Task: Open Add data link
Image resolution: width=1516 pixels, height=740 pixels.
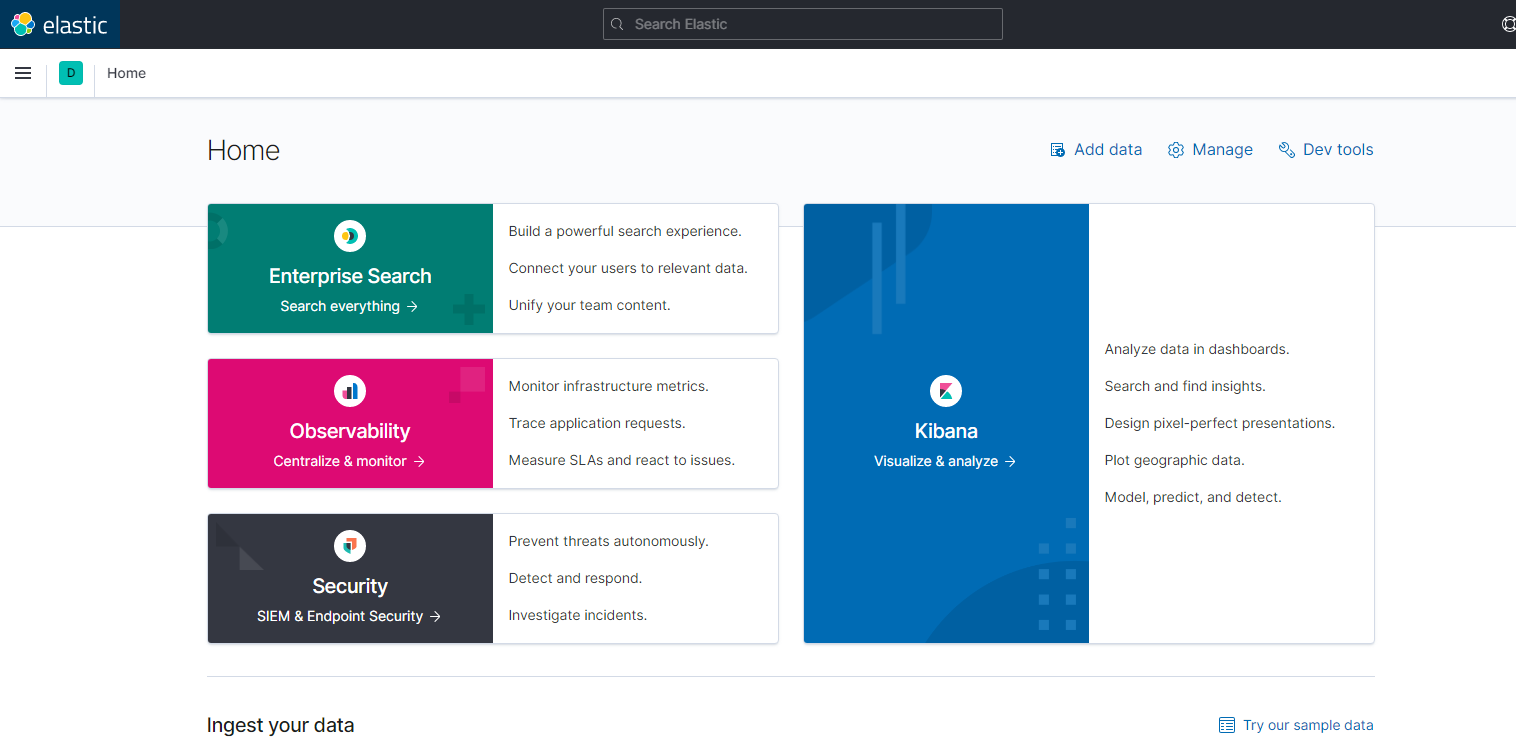Action: pyautogui.click(x=1096, y=150)
